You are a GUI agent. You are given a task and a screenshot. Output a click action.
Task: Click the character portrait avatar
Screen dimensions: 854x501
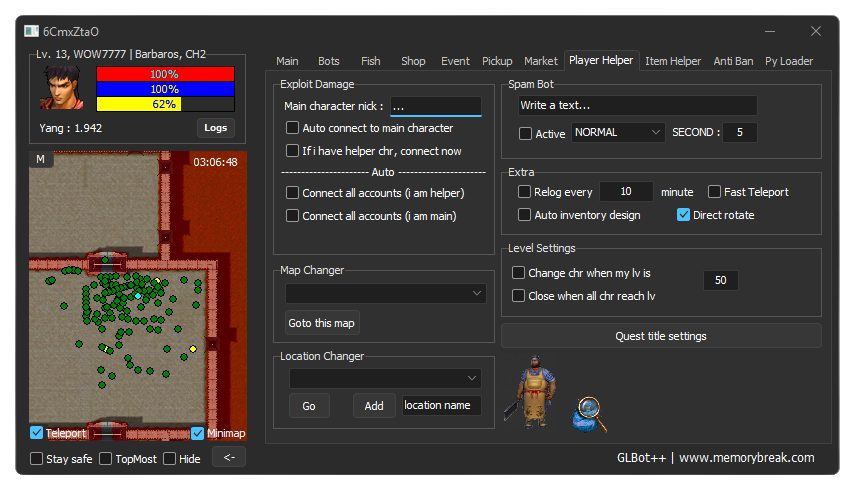point(62,88)
